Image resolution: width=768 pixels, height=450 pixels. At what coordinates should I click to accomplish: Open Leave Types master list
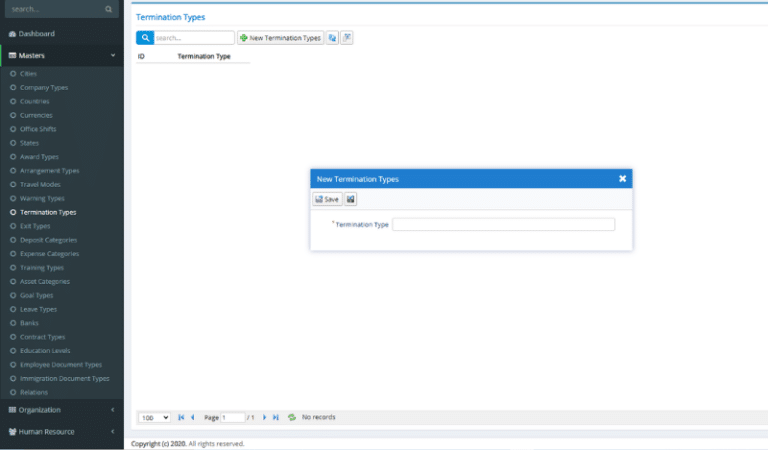[38, 309]
